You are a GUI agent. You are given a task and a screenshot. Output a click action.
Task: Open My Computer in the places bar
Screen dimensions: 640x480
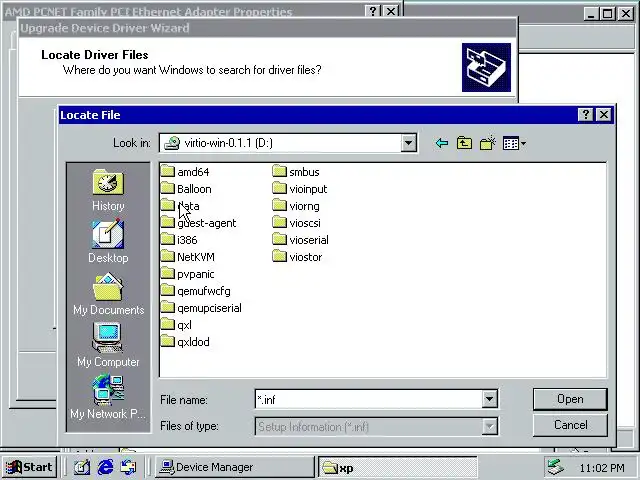(x=108, y=345)
